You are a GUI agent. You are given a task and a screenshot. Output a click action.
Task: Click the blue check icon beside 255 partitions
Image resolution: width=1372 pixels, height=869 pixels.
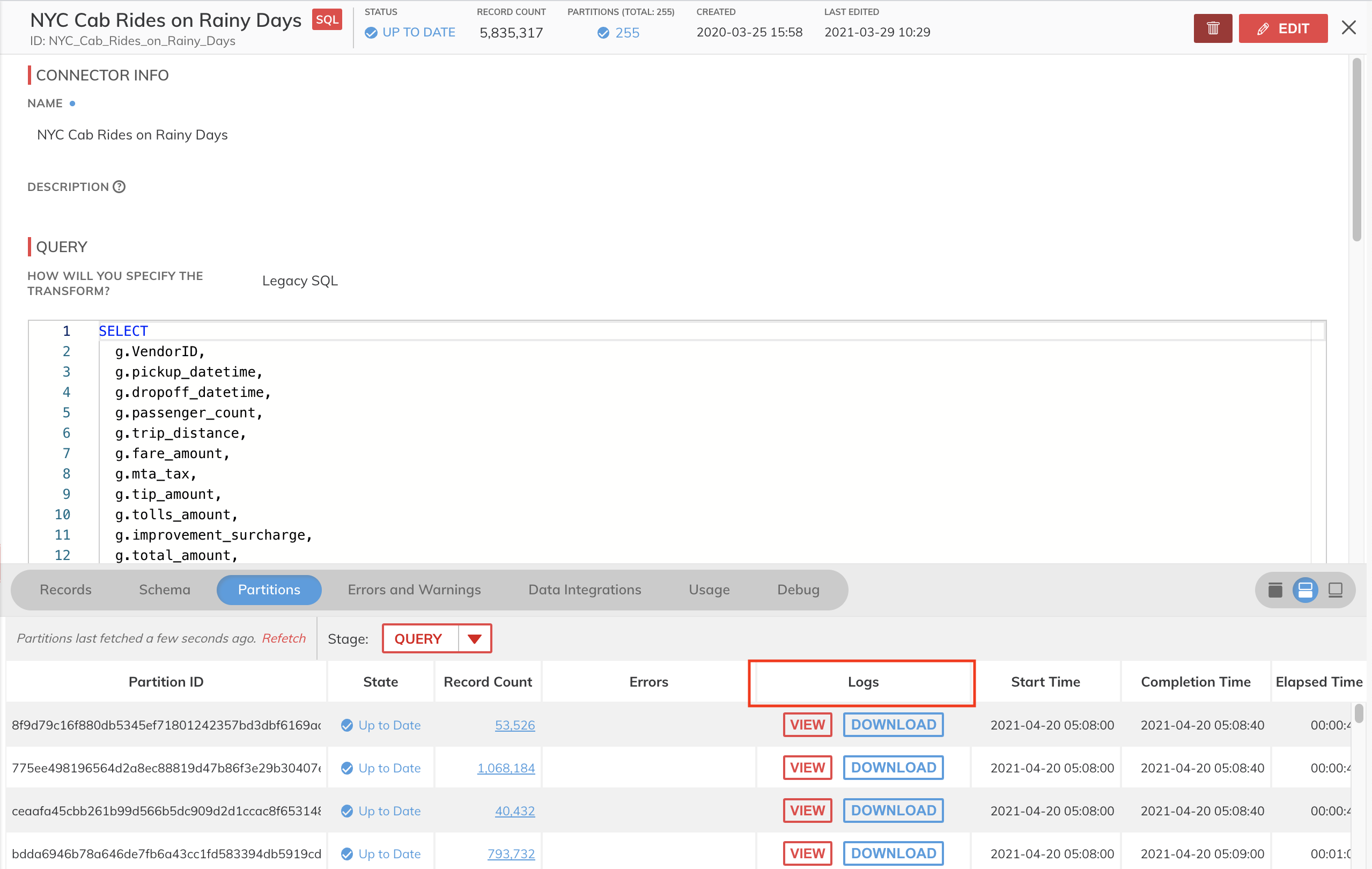coord(603,33)
